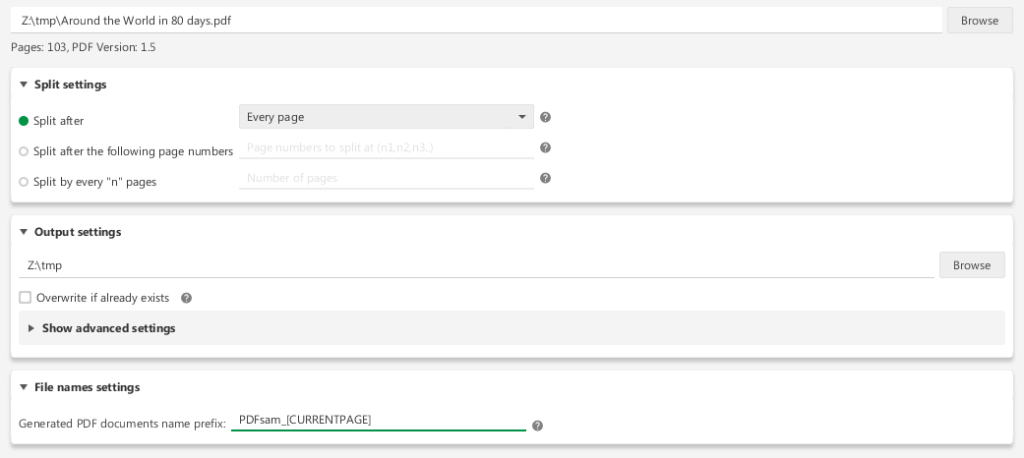Open the Every page dropdown
Image resolution: width=1024 pixels, height=458 pixels.
(386, 117)
